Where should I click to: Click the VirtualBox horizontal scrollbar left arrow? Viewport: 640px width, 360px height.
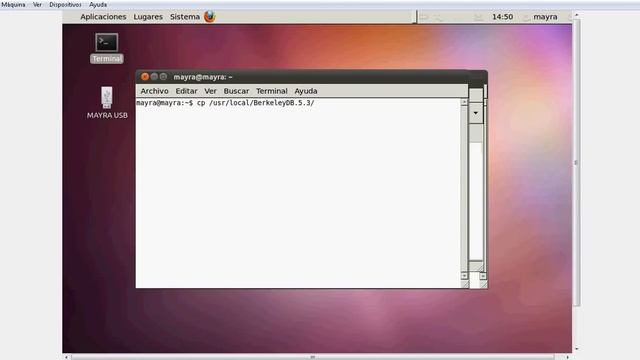(67, 357)
